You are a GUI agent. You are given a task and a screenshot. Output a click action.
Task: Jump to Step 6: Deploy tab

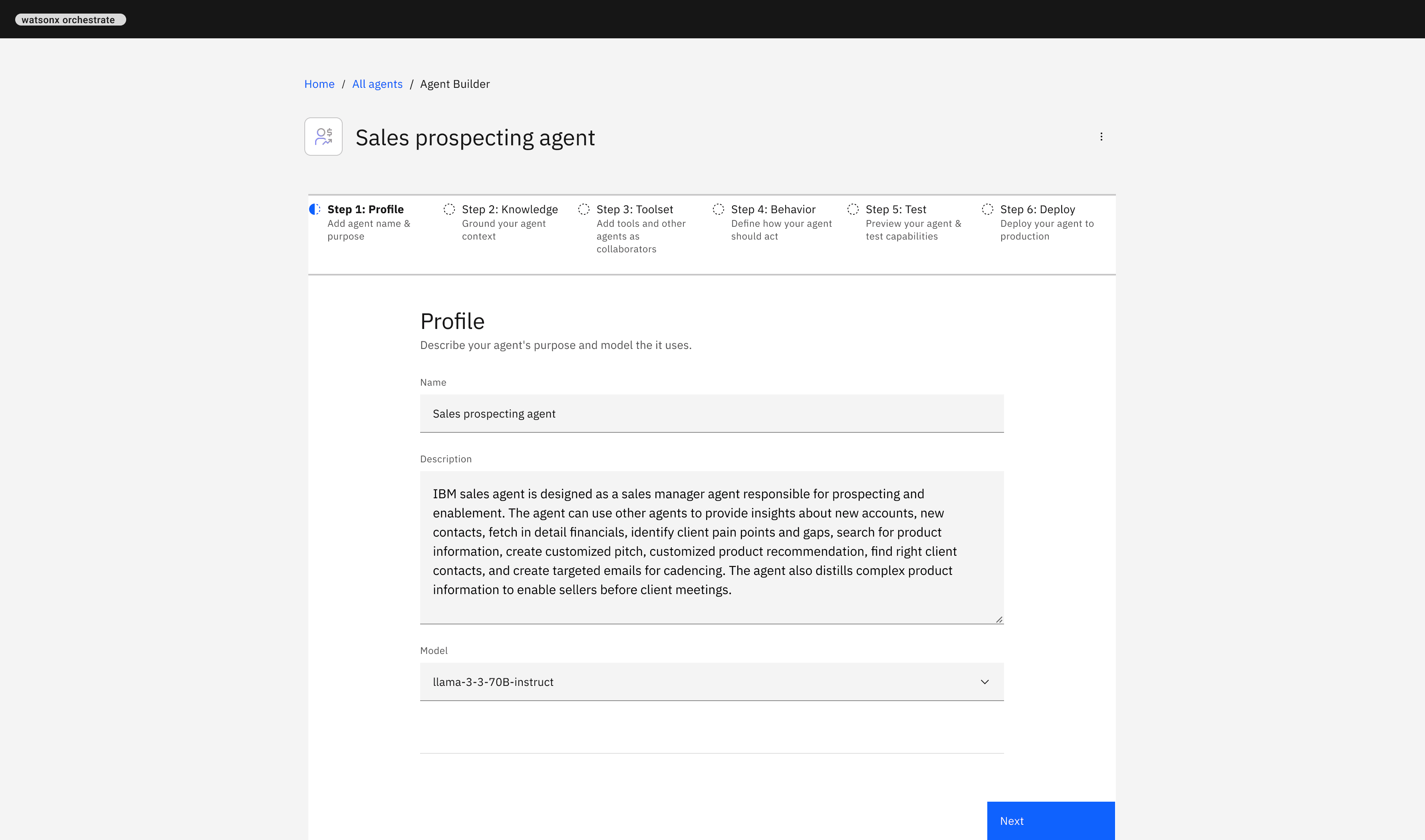pyautogui.click(x=1037, y=210)
